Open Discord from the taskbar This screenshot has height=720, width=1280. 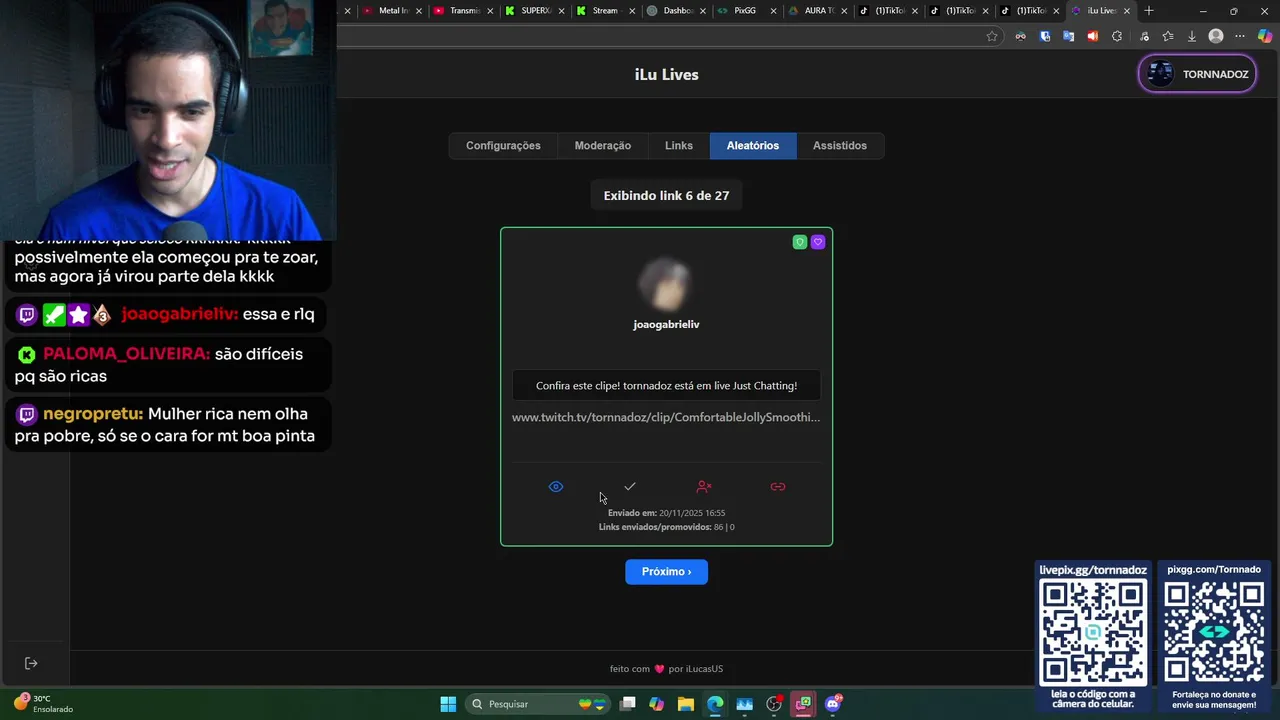point(833,704)
